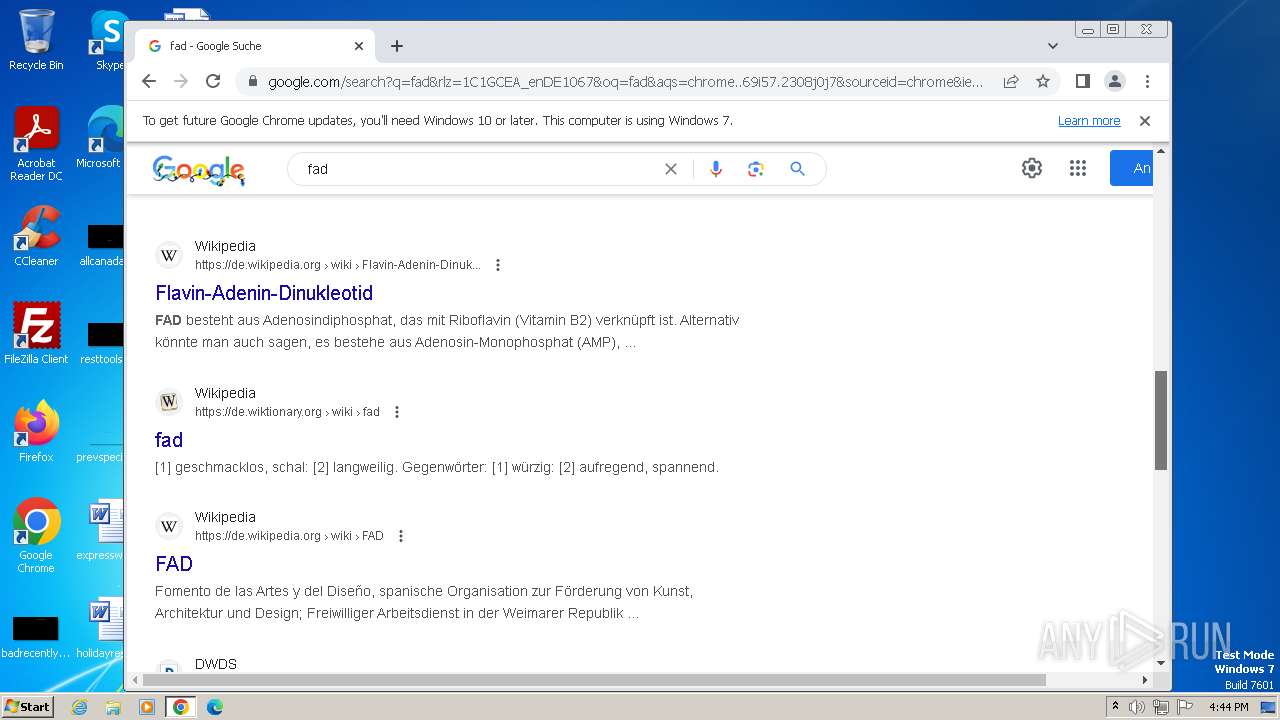The height and width of the screenshot is (720, 1280).
Task: Click the Google search box containing 'fad'
Action: [x=480, y=169]
